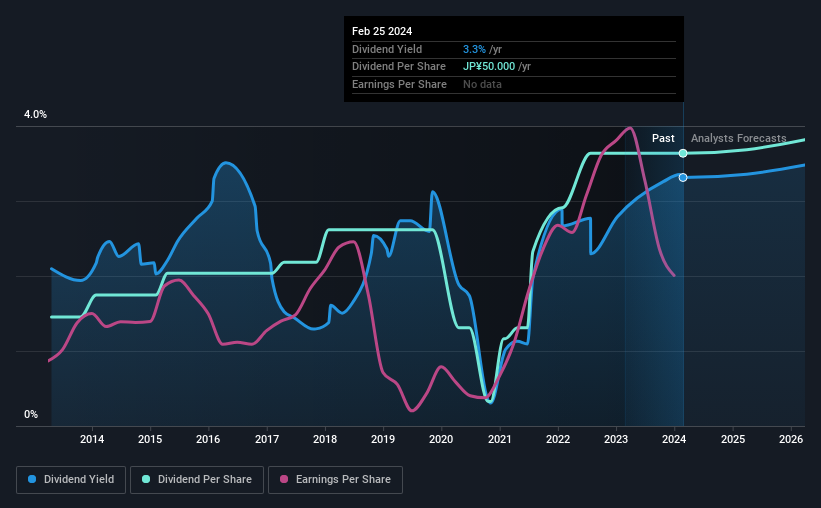Click the Dividend Yield data point marker
Viewport: 821px width, 508px height.
683,178
